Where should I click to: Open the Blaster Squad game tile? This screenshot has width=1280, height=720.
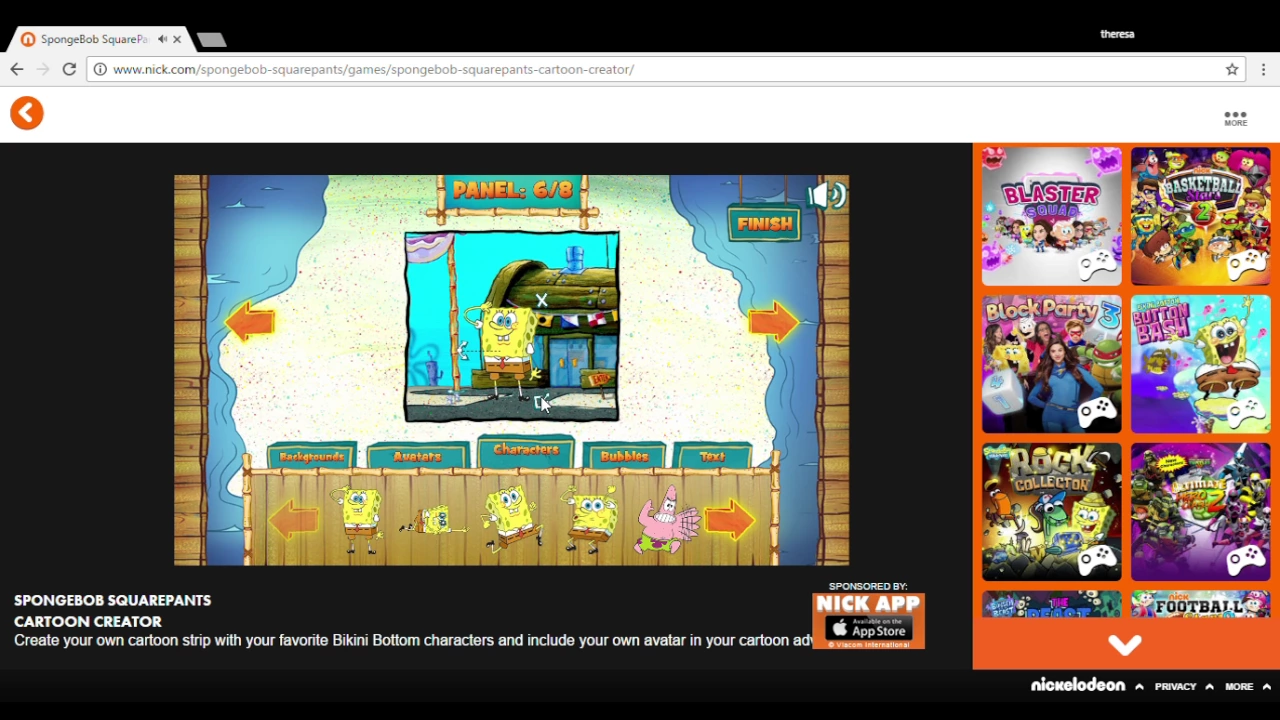pyautogui.click(x=1052, y=216)
